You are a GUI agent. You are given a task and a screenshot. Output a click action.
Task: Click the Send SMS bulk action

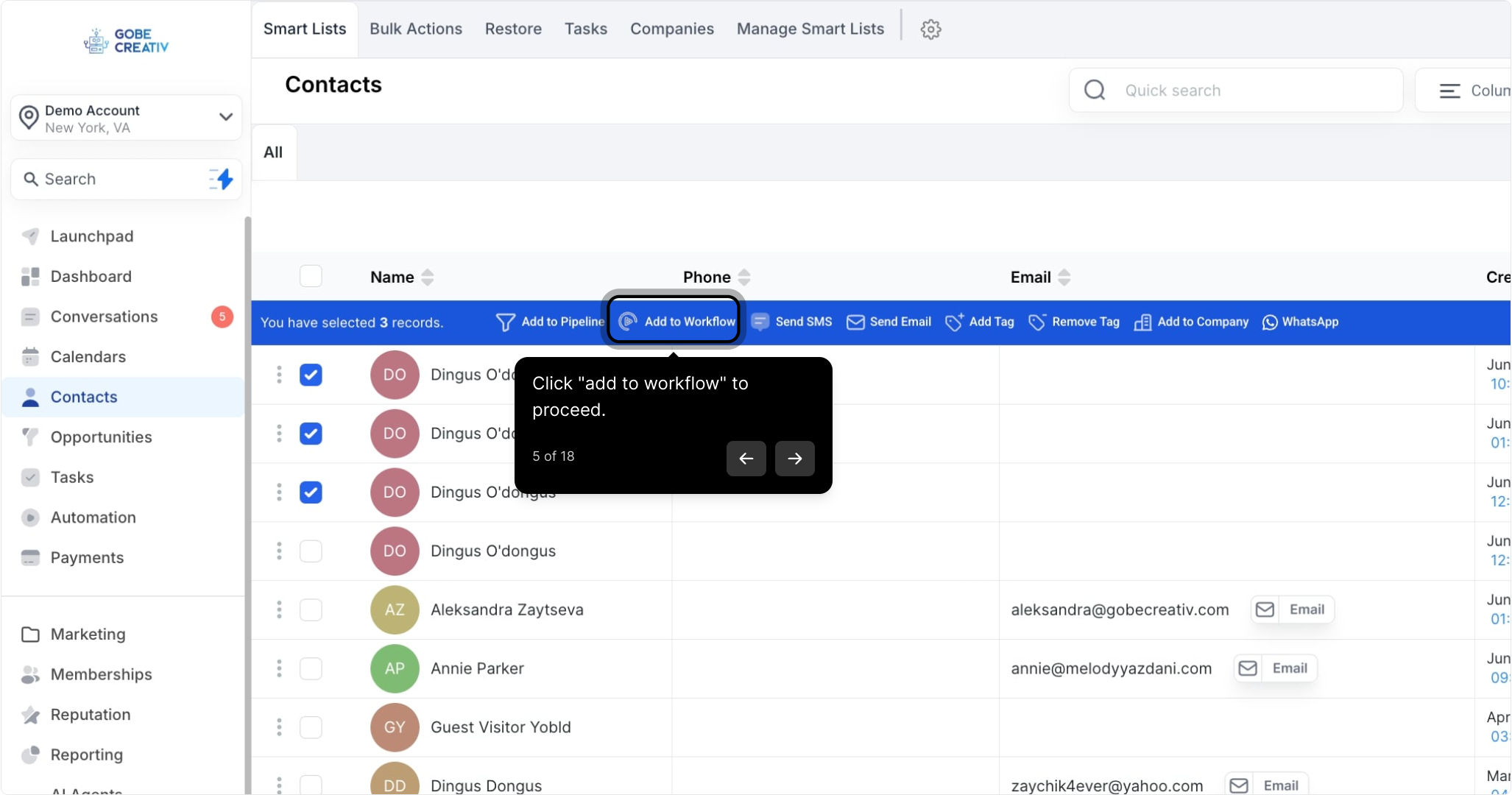coord(792,322)
